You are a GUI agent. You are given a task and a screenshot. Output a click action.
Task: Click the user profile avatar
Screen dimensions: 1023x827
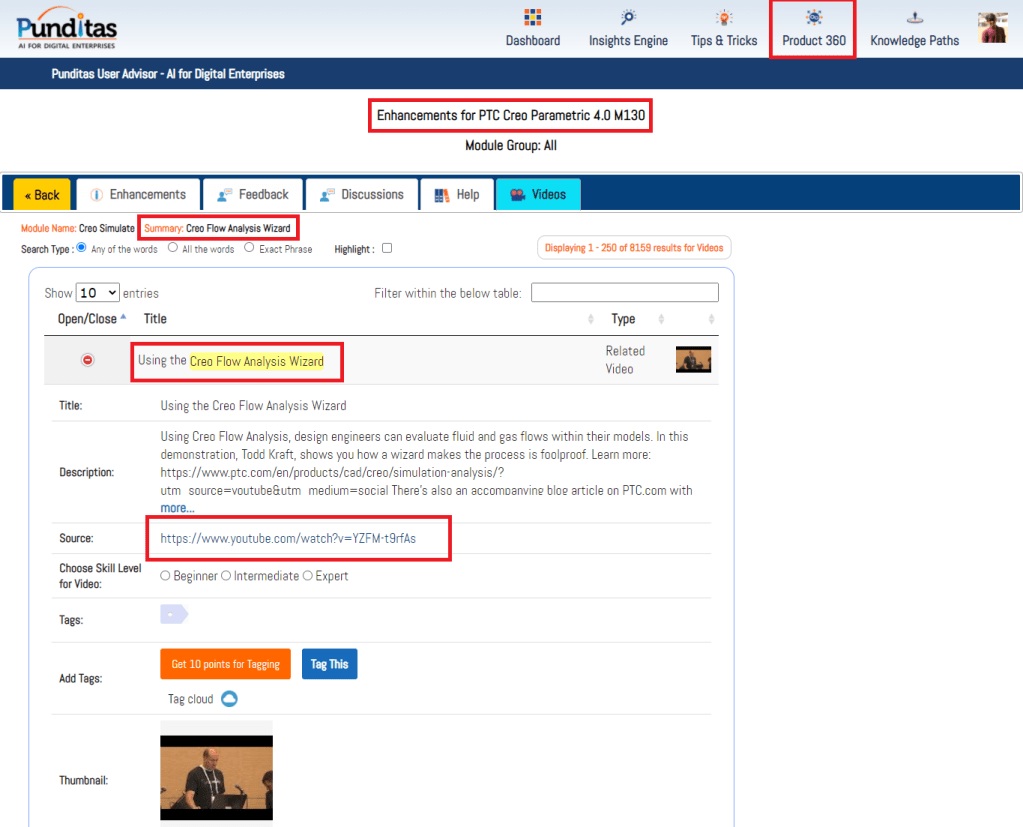point(992,28)
